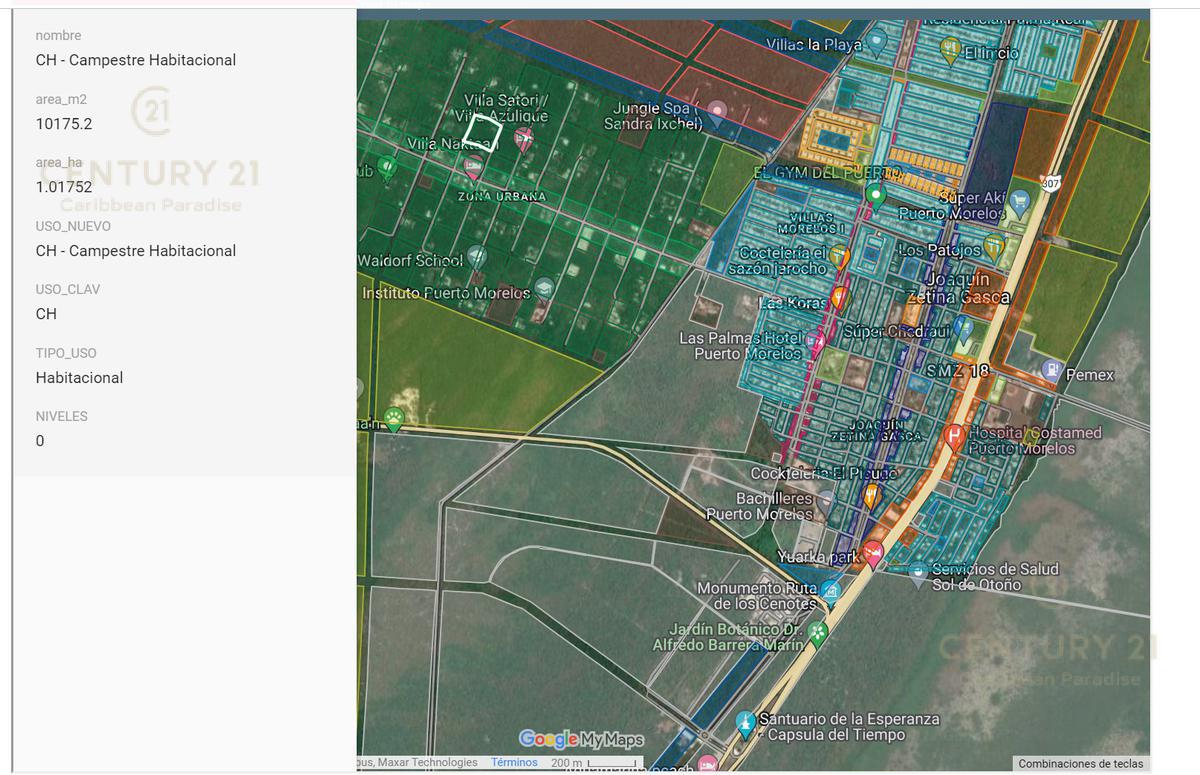Select the white-outlined parcel polygon
The image size is (1200, 775).
point(482,133)
